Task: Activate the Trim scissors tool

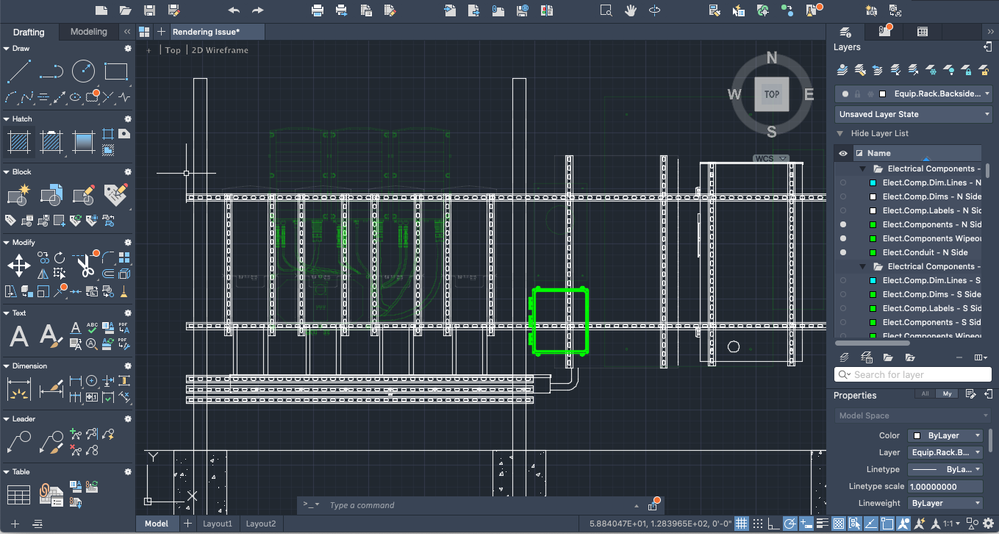Action: tap(86, 266)
